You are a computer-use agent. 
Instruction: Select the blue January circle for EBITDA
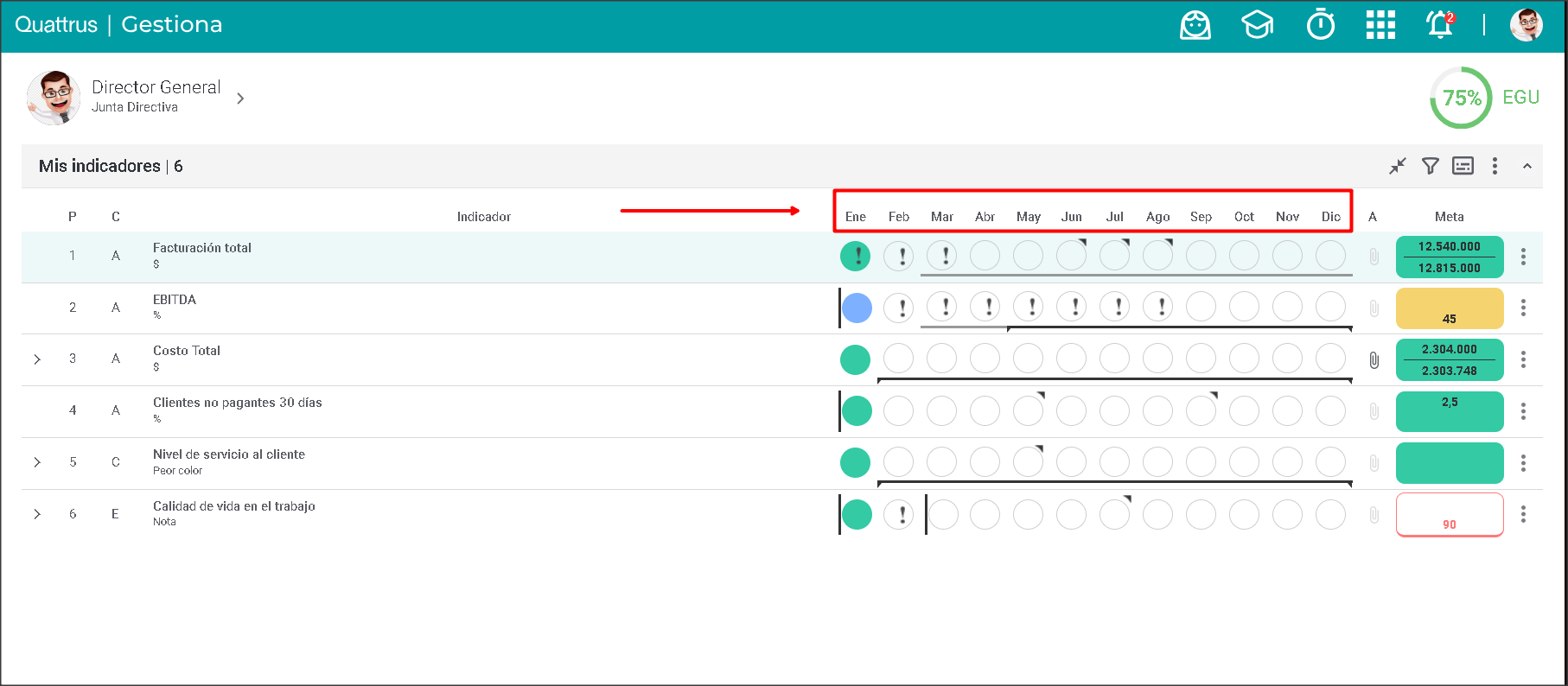857,308
